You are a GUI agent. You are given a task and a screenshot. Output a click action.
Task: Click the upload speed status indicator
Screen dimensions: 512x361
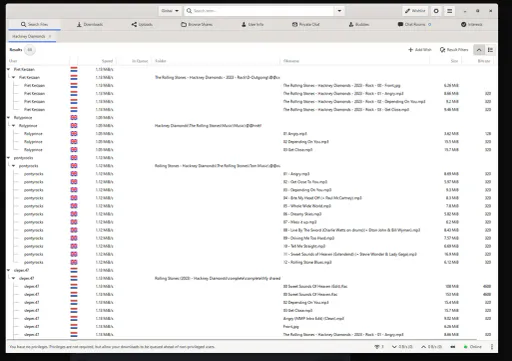tap(431, 347)
